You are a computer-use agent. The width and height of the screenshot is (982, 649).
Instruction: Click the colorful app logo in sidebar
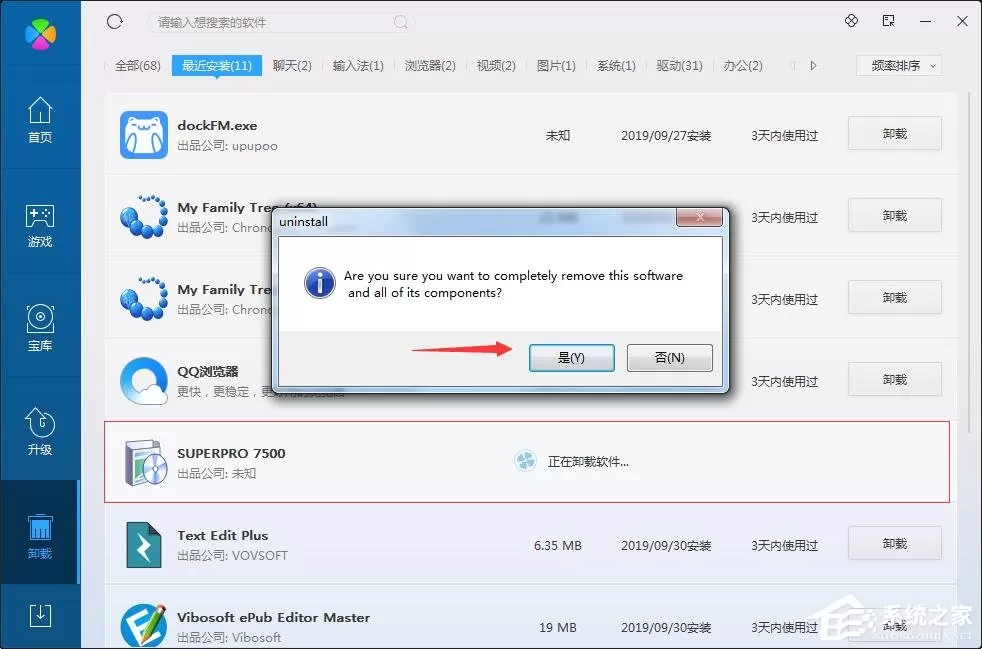[40, 34]
